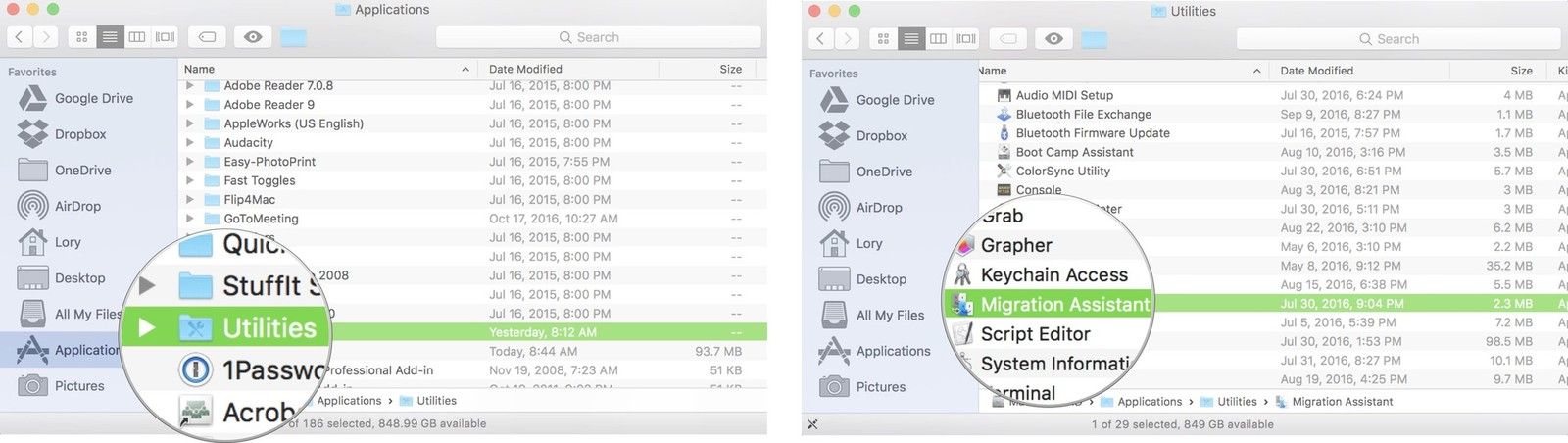Open Google Drive in the Applications window sidebar
The height and width of the screenshot is (443, 1568).
pos(93,98)
